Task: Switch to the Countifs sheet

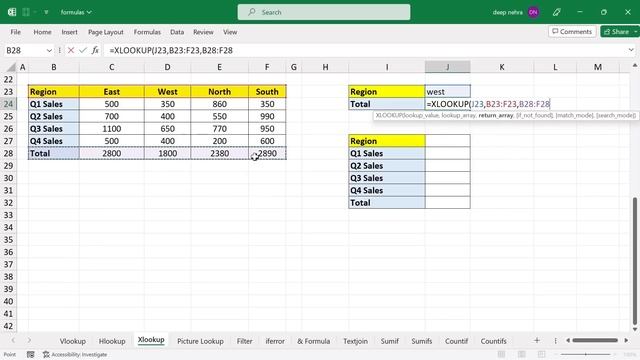Action: point(493,341)
